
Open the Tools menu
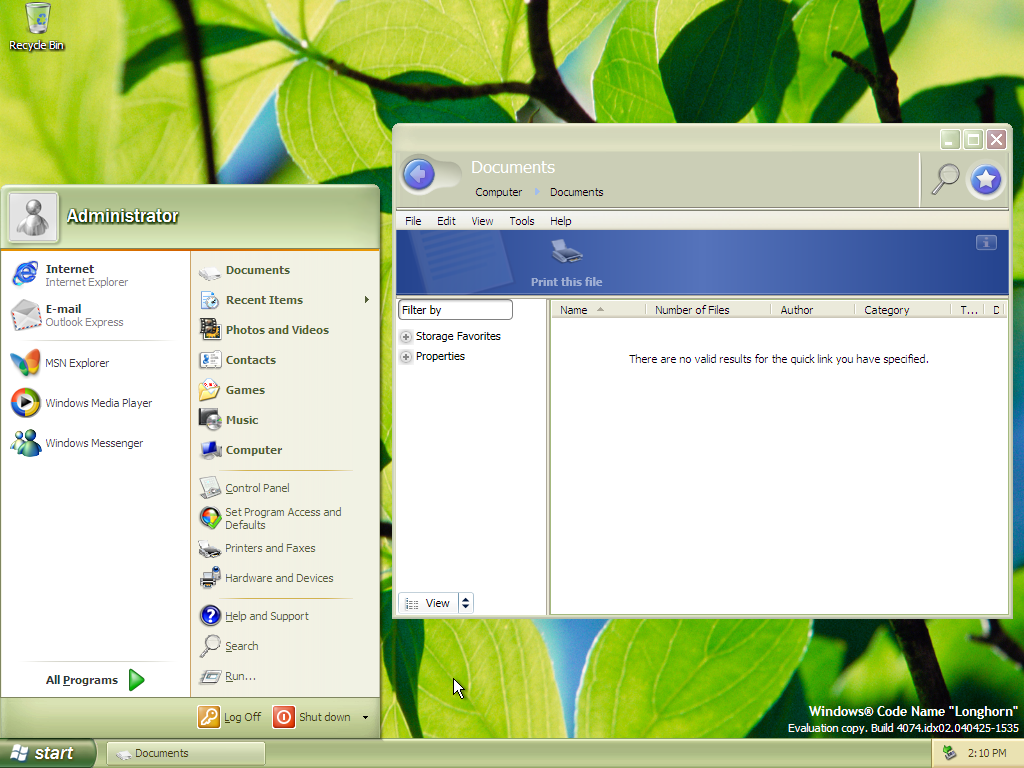521,221
